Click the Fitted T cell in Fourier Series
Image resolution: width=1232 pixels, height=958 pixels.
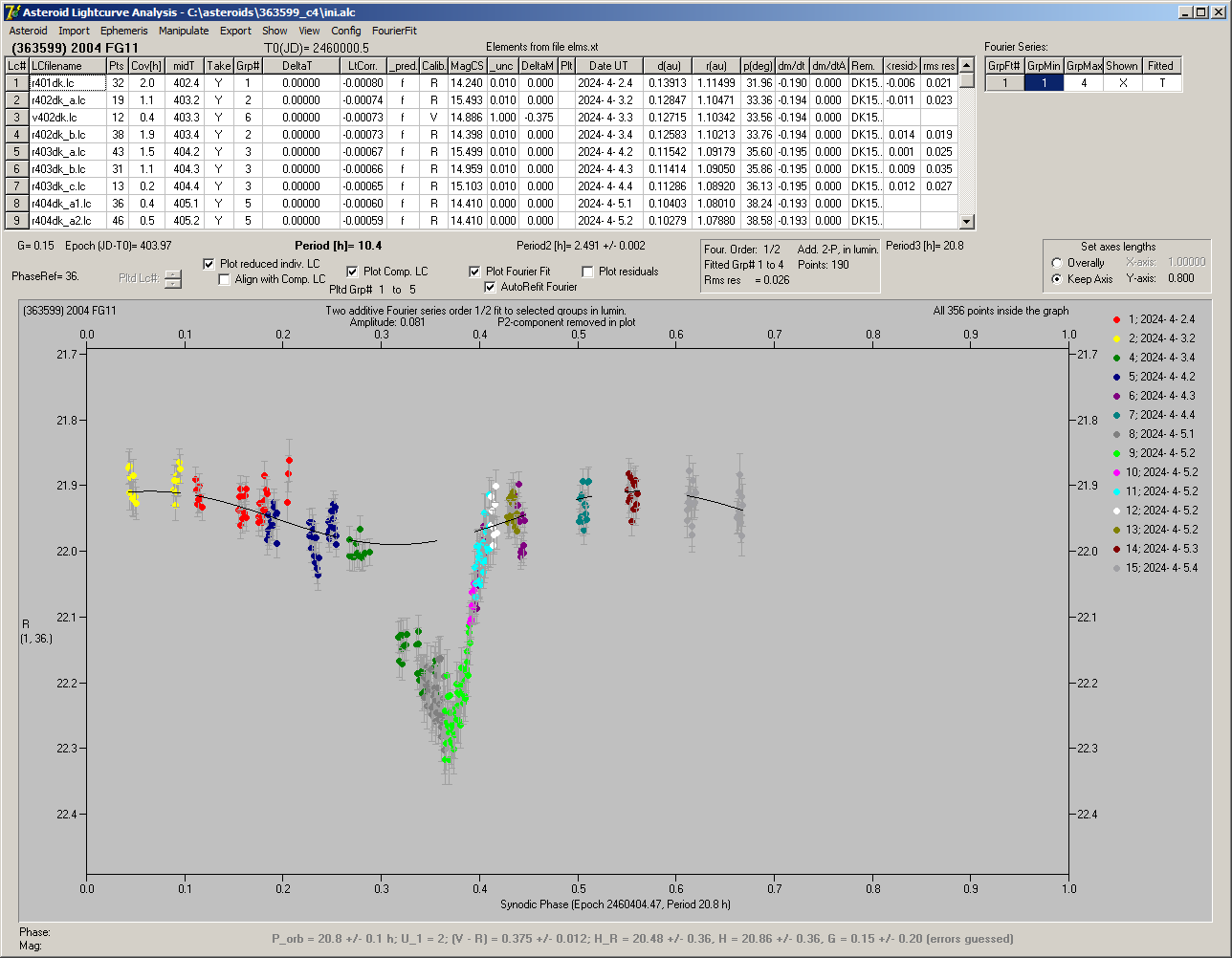(x=1161, y=83)
